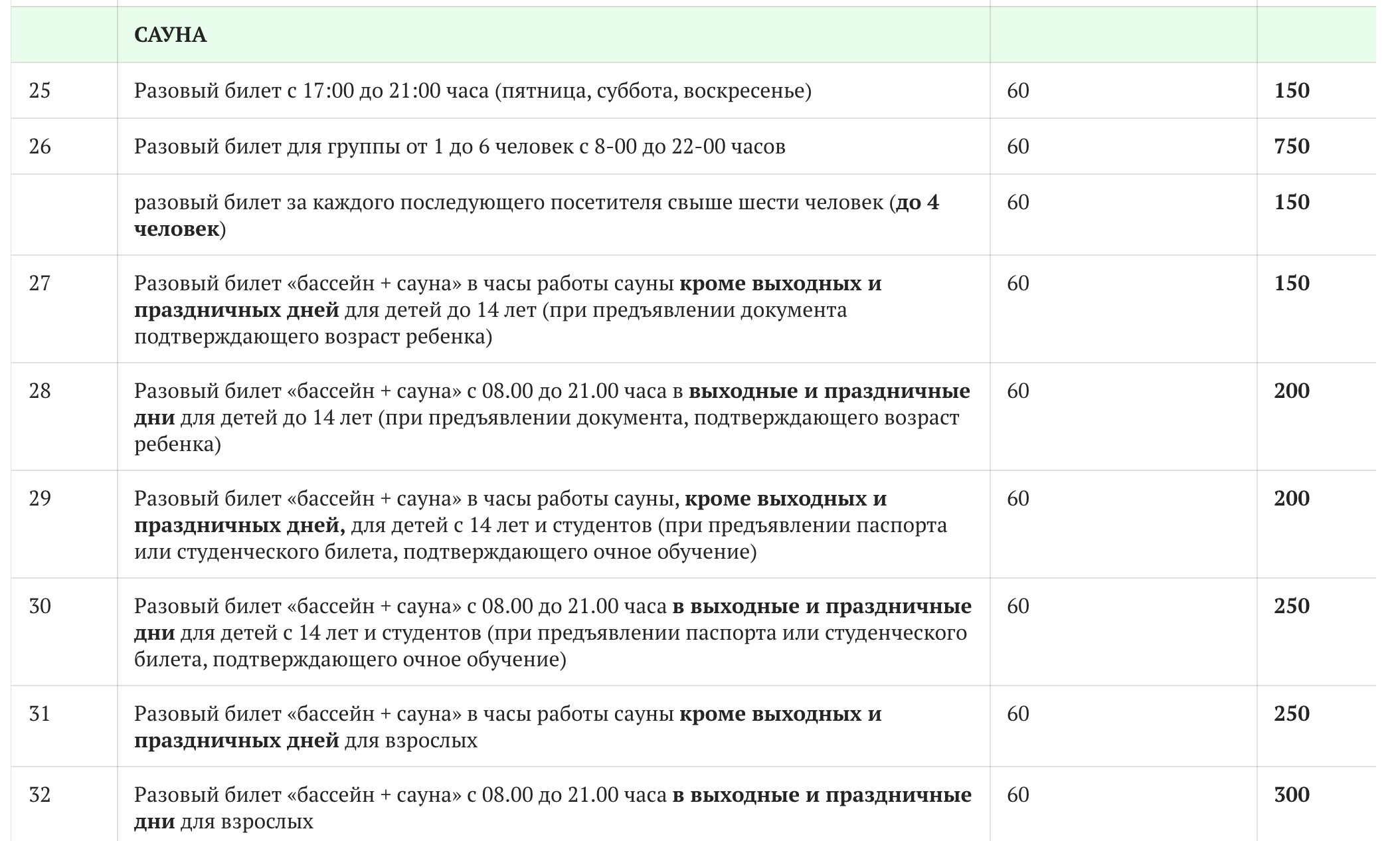Click the САУНА section header
Screen dimensions: 1400x841
click(x=170, y=35)
